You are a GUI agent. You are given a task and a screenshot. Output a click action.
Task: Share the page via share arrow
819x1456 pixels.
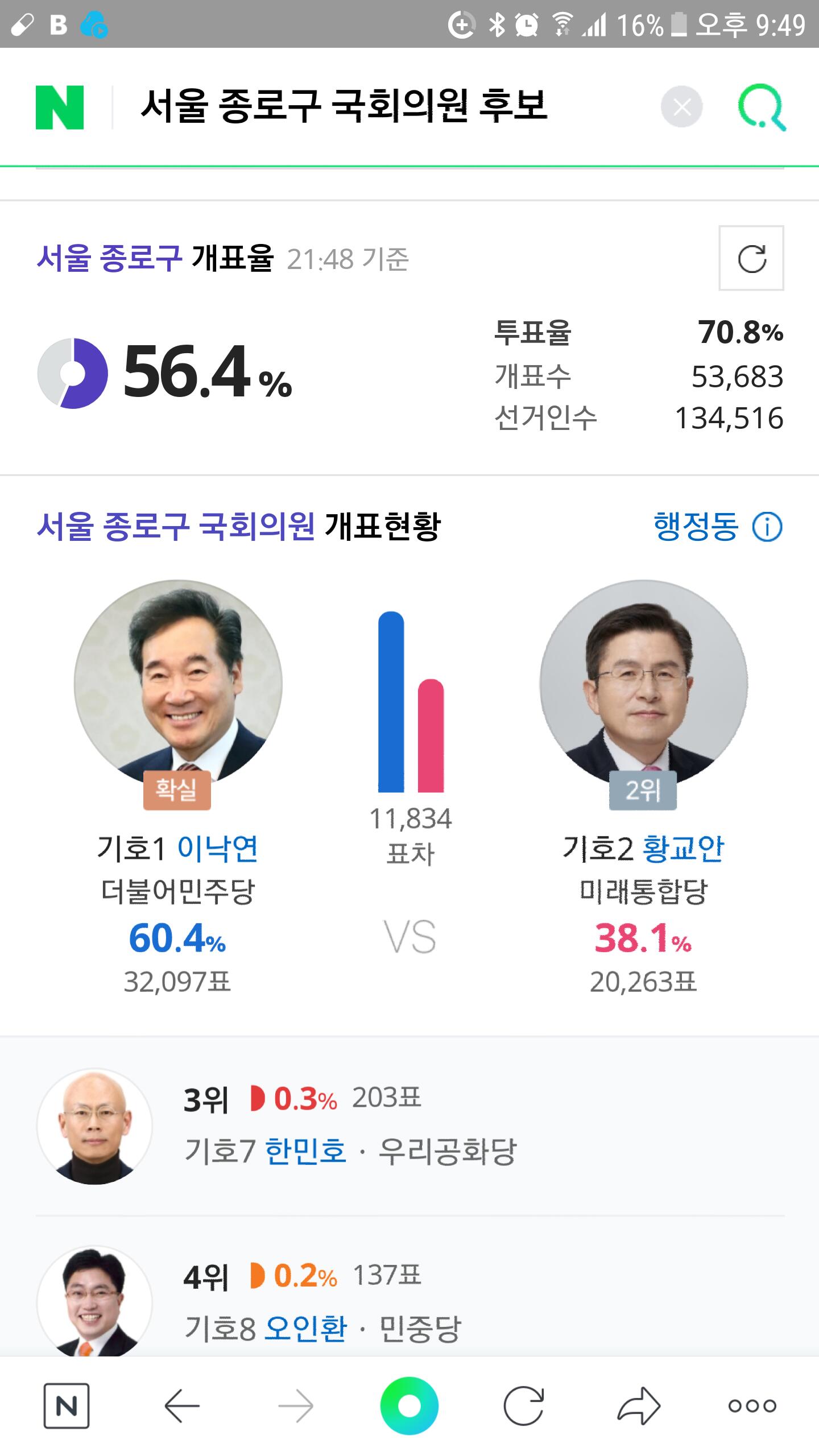[638, 1407]
